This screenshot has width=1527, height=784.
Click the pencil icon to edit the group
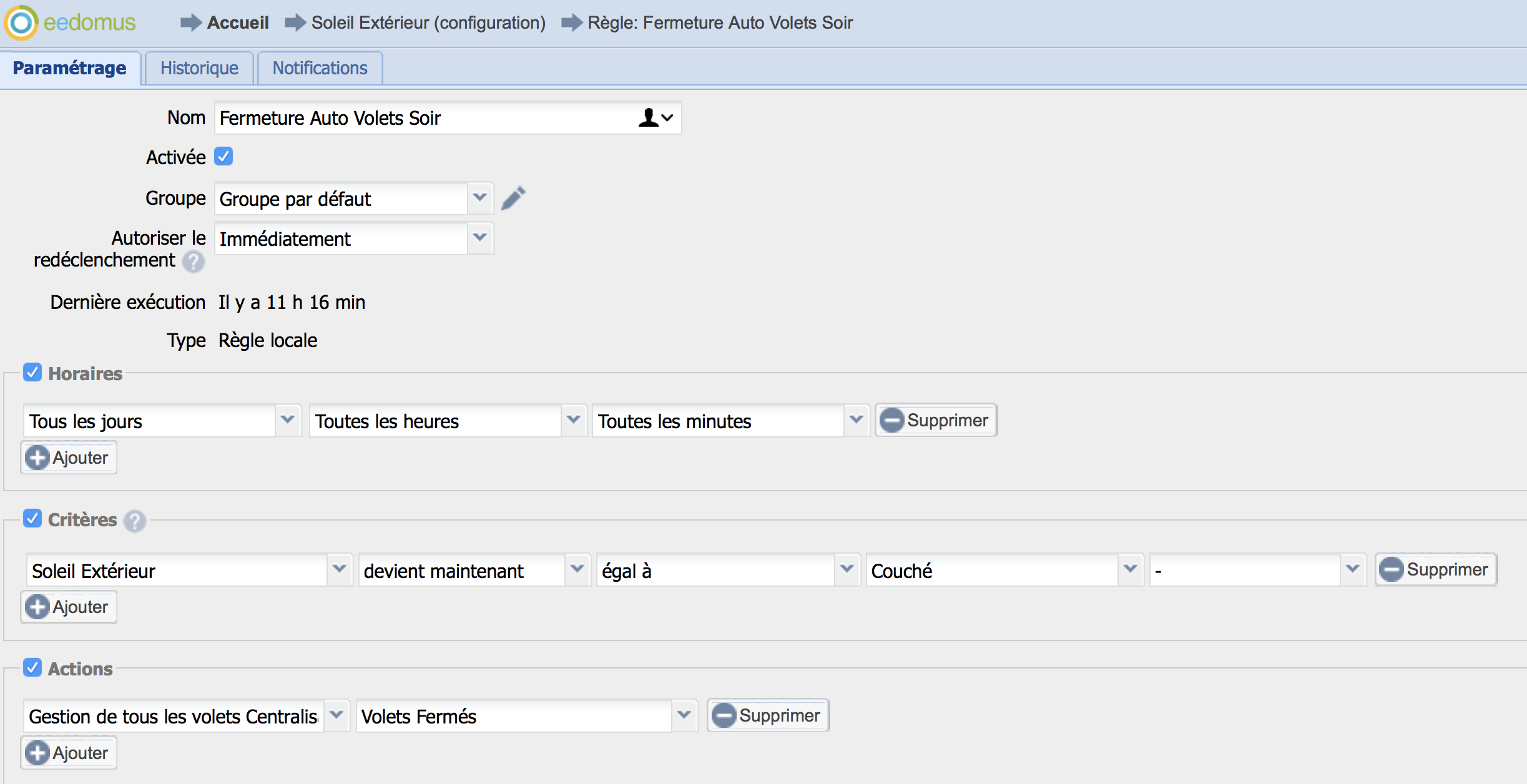tap(513, 198)
